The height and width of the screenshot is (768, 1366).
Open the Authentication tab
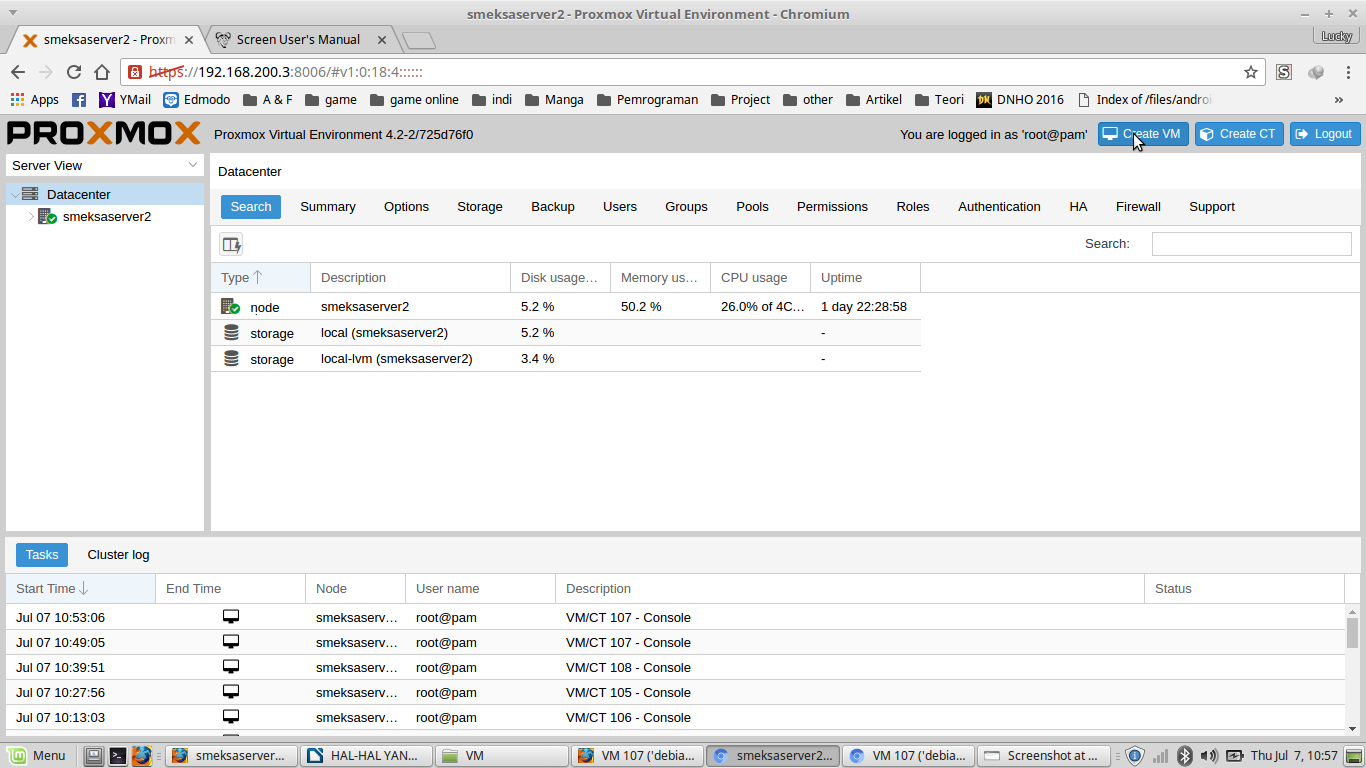pos(999,207)
